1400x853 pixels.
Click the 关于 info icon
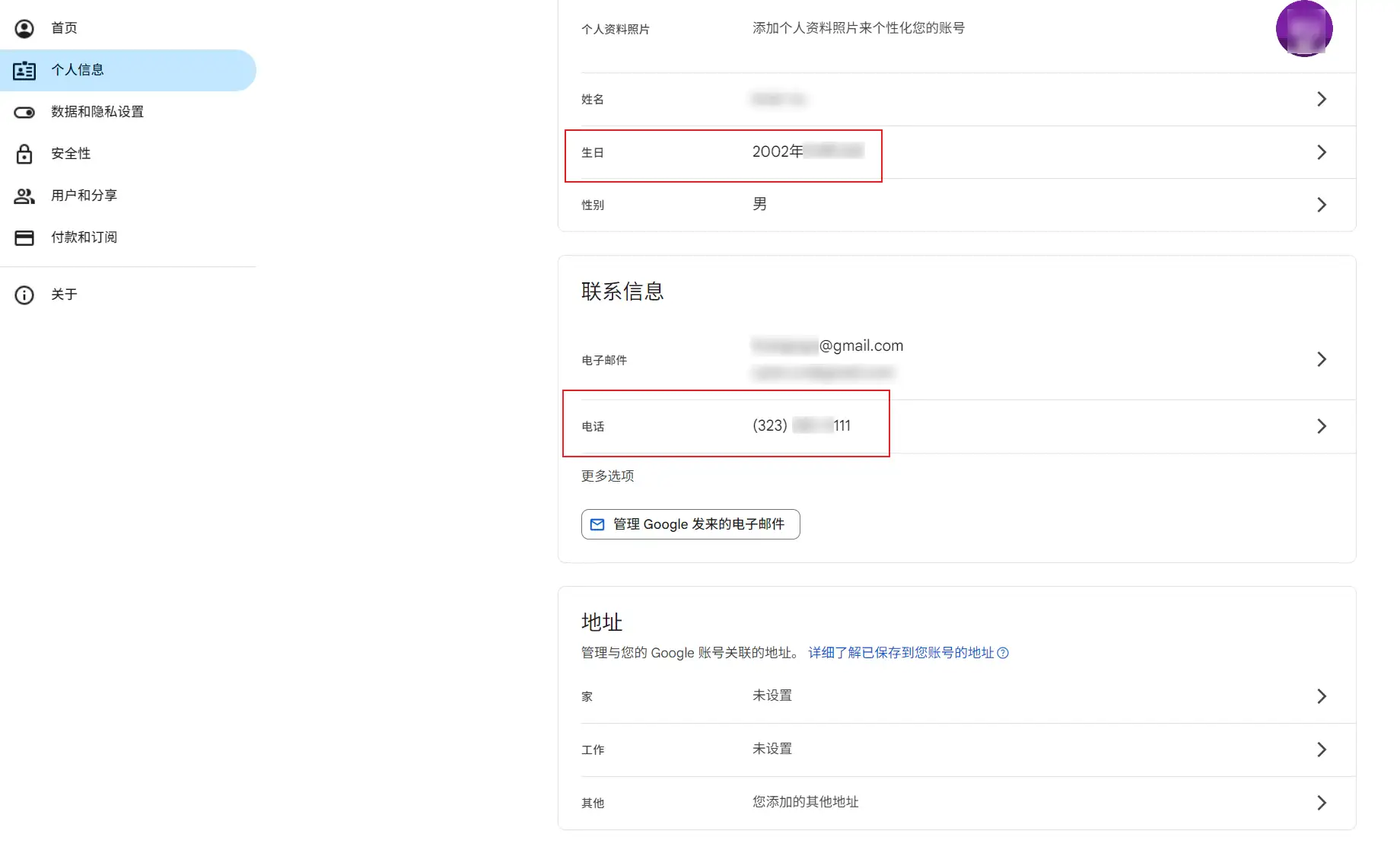coord(24,295)
